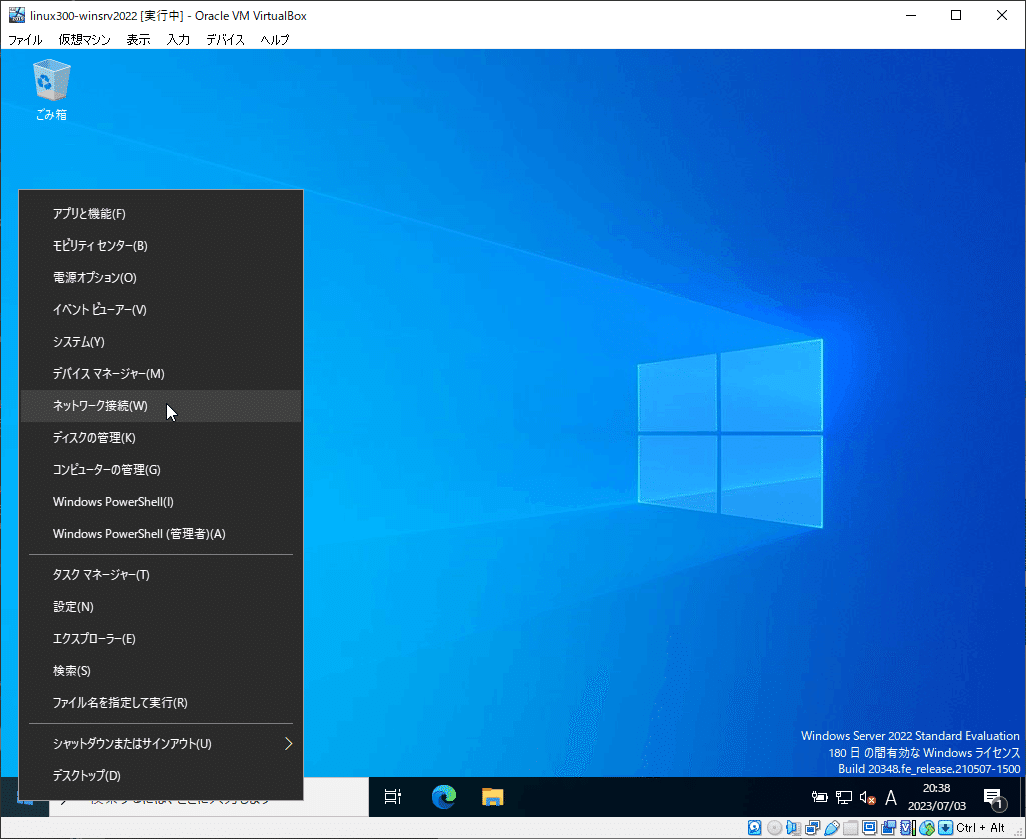Launch Windows PowerShell (管理者)(A)
Image resolution: width=1026 pixels, height=839 pixels.
pos(161,535)
